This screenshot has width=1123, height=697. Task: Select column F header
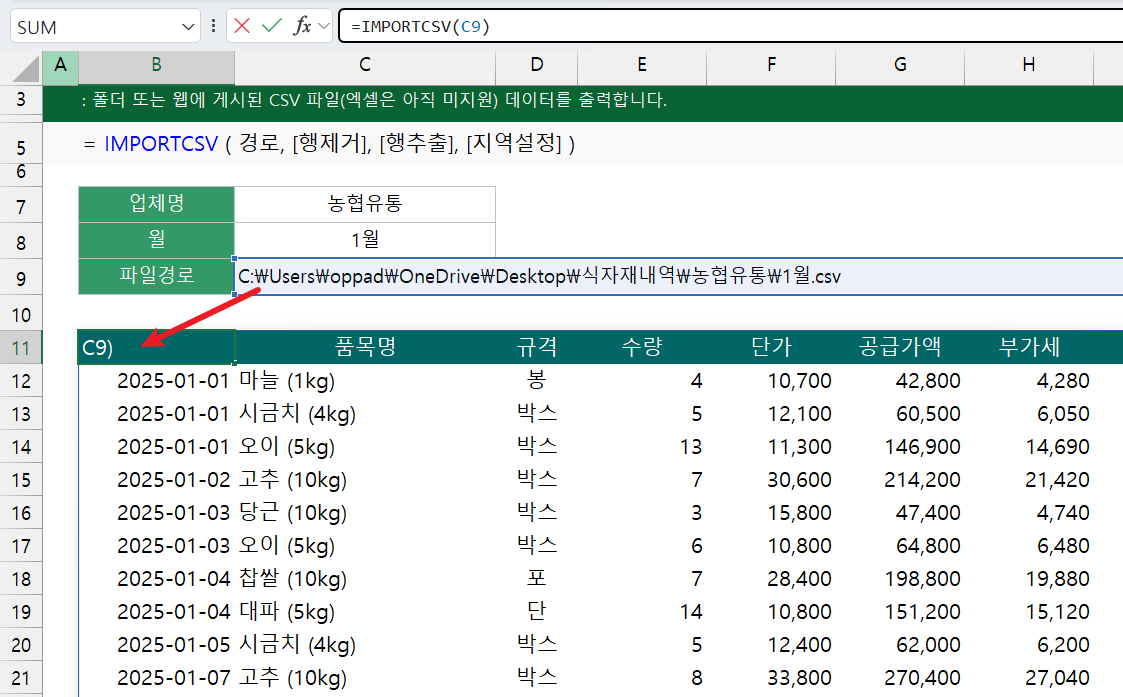[771, 65]
